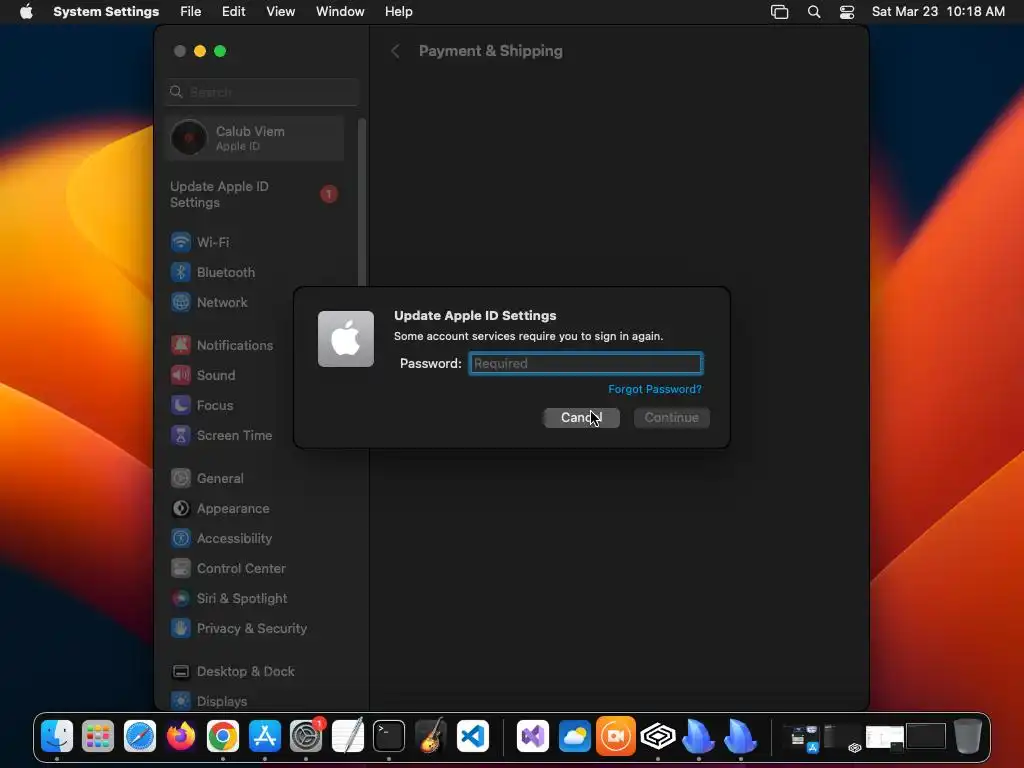The width and height of the screenshot is (1024, 768).
Task: Click Stage Manager icon in menu bar
Action: coord(779,11)
